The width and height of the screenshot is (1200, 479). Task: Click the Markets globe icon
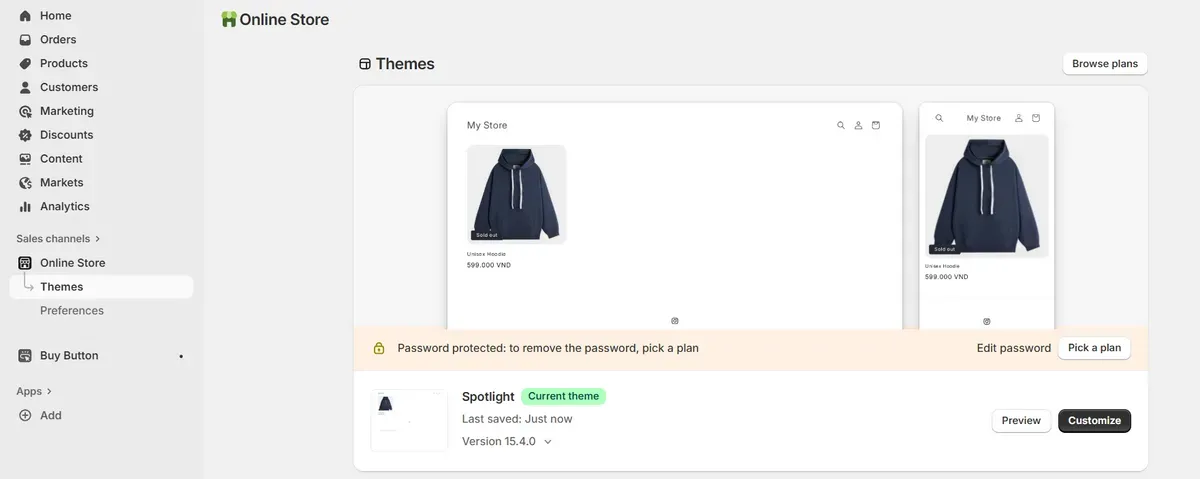[x=25, y=183]
